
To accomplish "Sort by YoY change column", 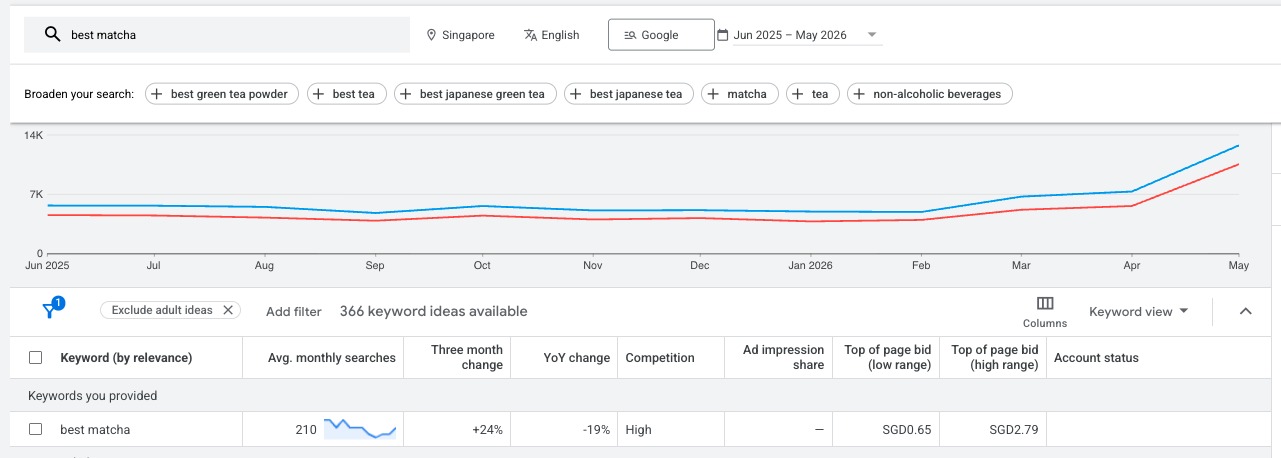I will point(577,357).
